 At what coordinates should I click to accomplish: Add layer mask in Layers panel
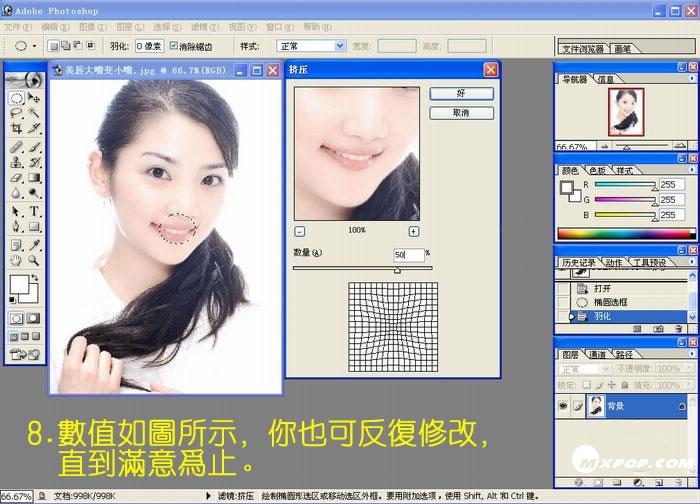click(598, 483)
